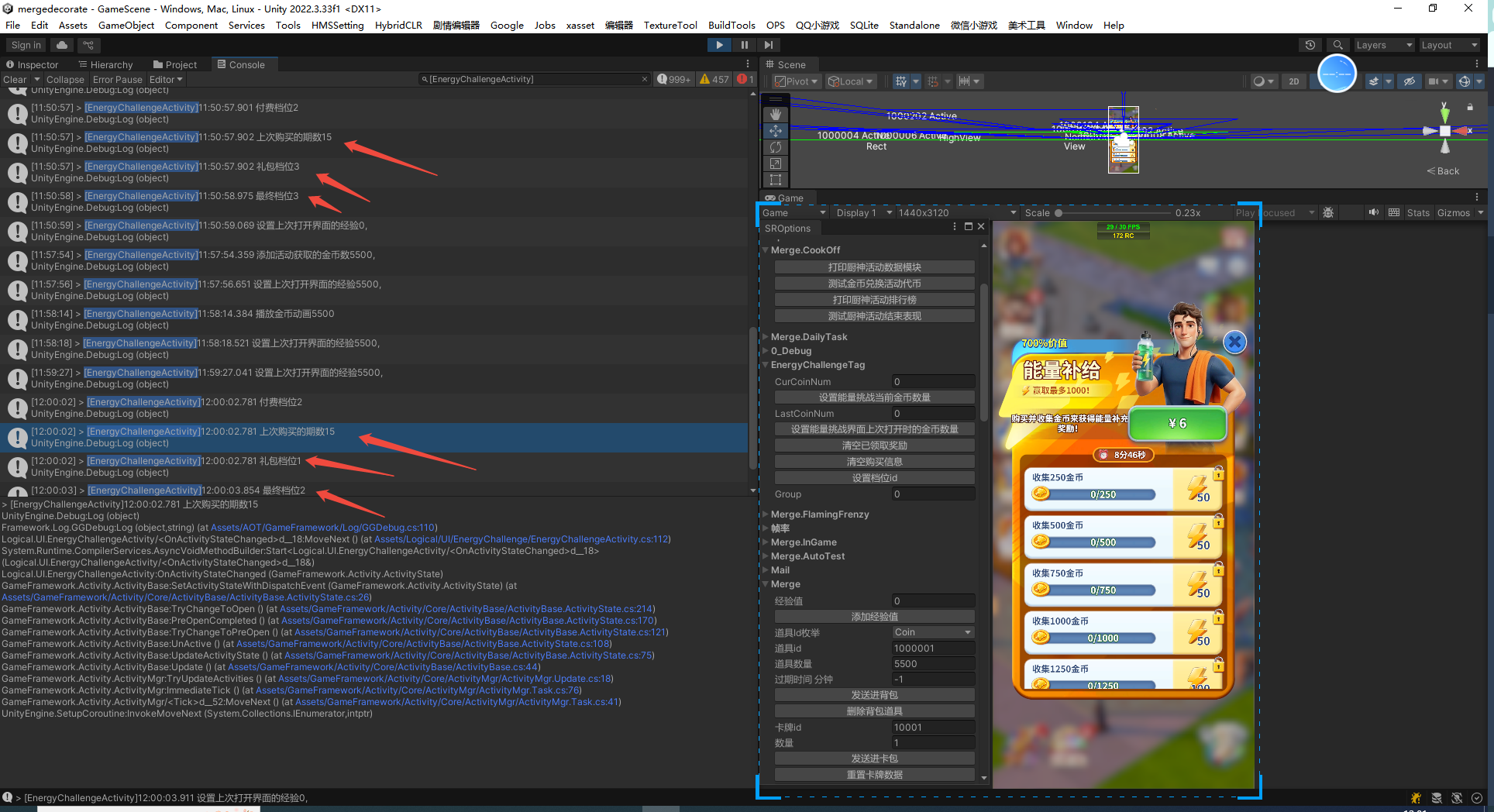
Task: Open the Undo History icon
Action: coord(1310,45)
